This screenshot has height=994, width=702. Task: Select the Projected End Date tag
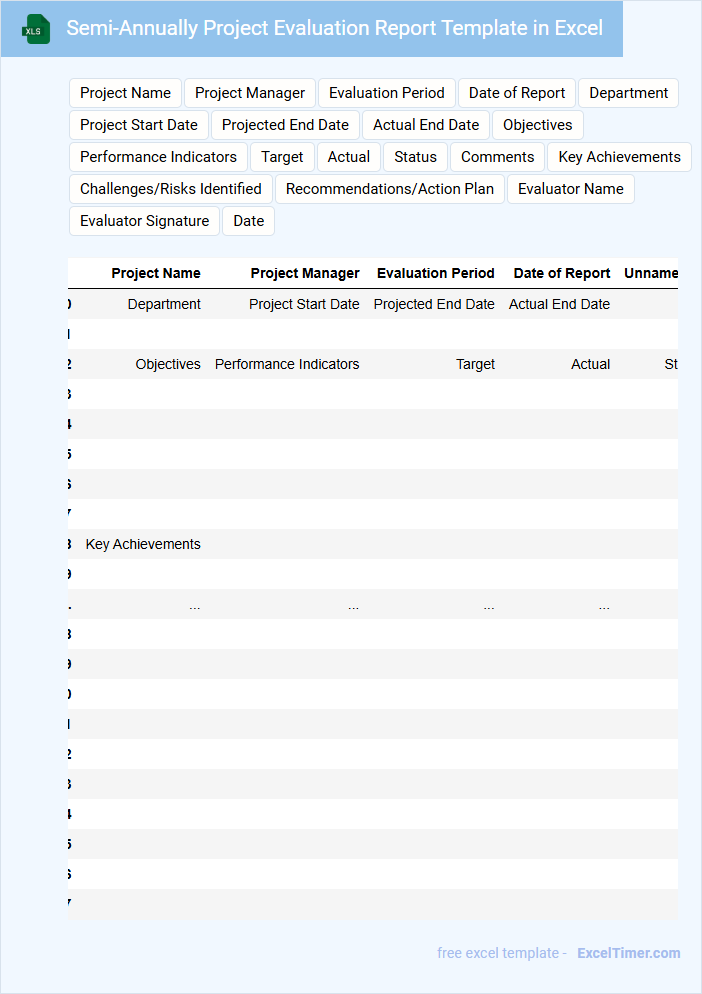[285, 125]
